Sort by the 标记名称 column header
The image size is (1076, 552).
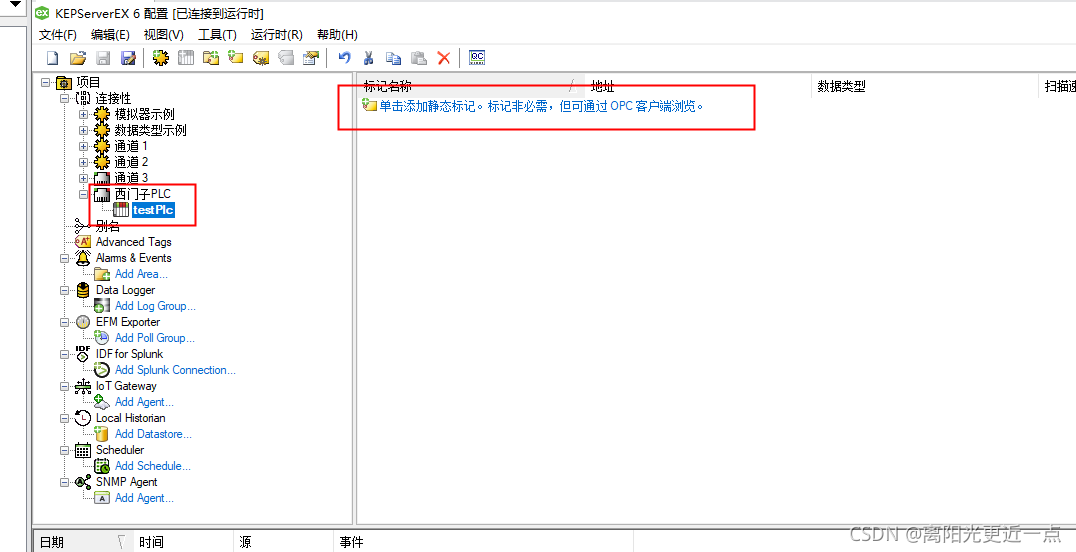tap(470, 87)
